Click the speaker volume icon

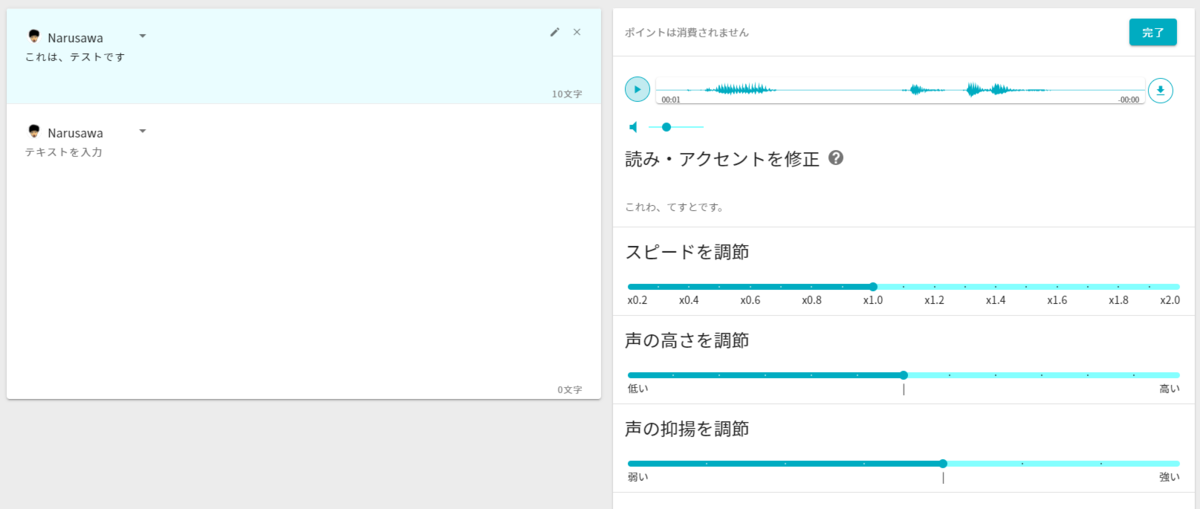click(633, 127)
